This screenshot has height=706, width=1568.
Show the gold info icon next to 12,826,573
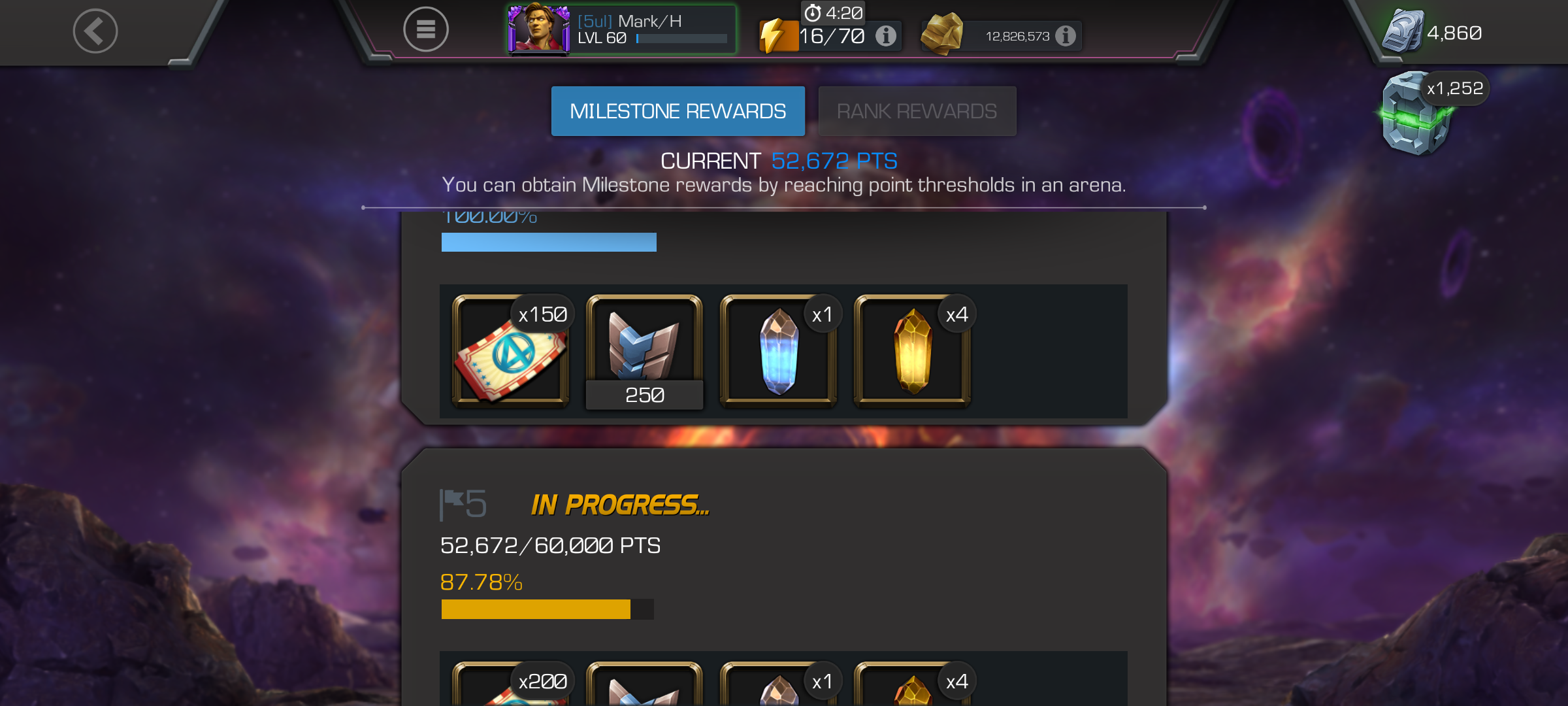tap(1066, 36)
